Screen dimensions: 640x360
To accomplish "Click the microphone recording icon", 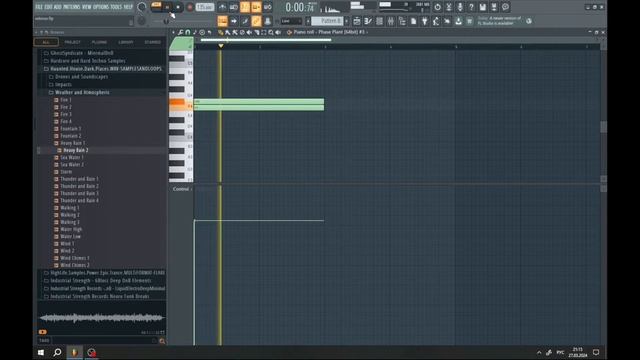I will tap(460, 7).
